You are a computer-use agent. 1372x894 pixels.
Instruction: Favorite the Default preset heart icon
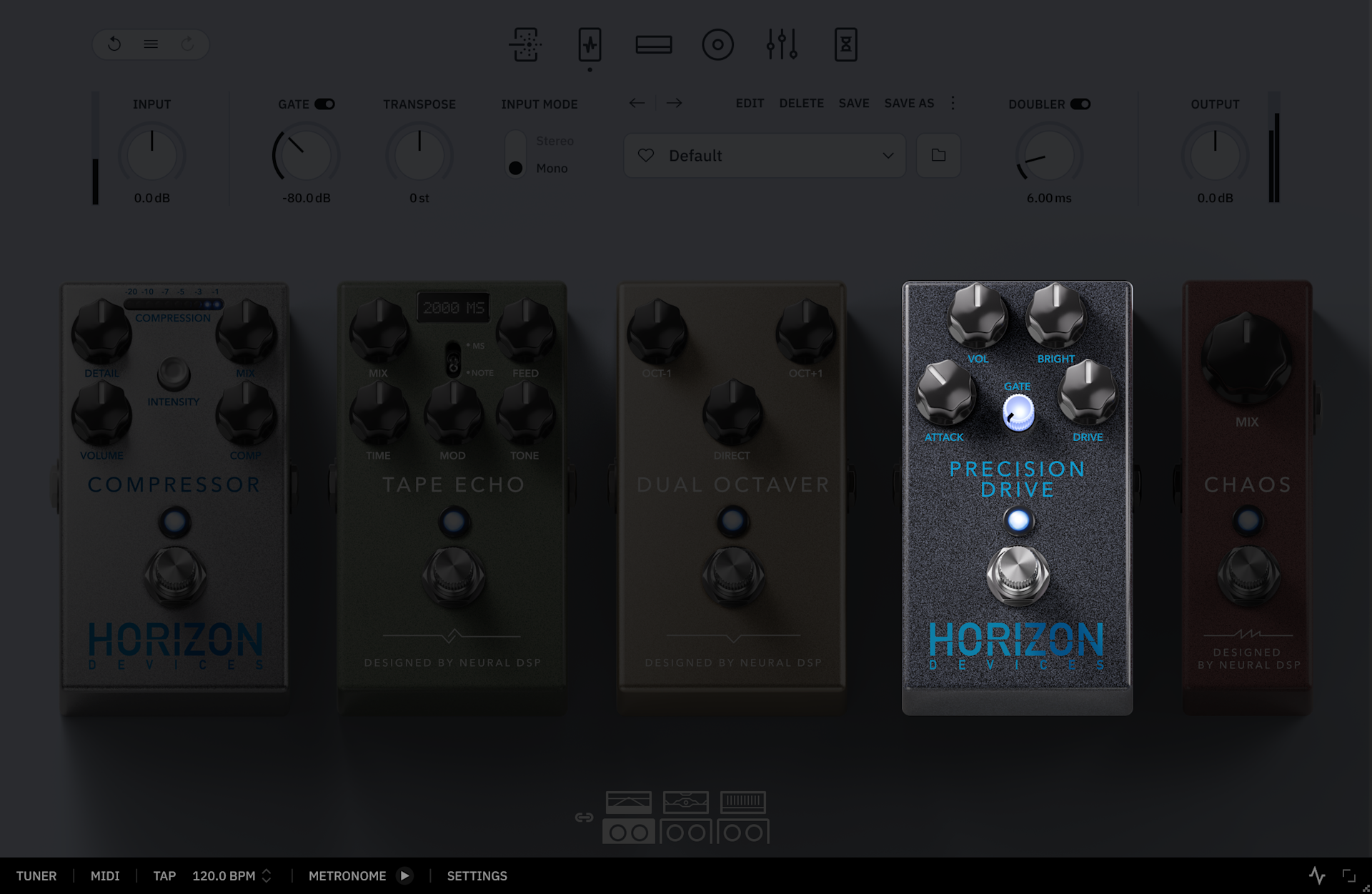click(646, 155)
